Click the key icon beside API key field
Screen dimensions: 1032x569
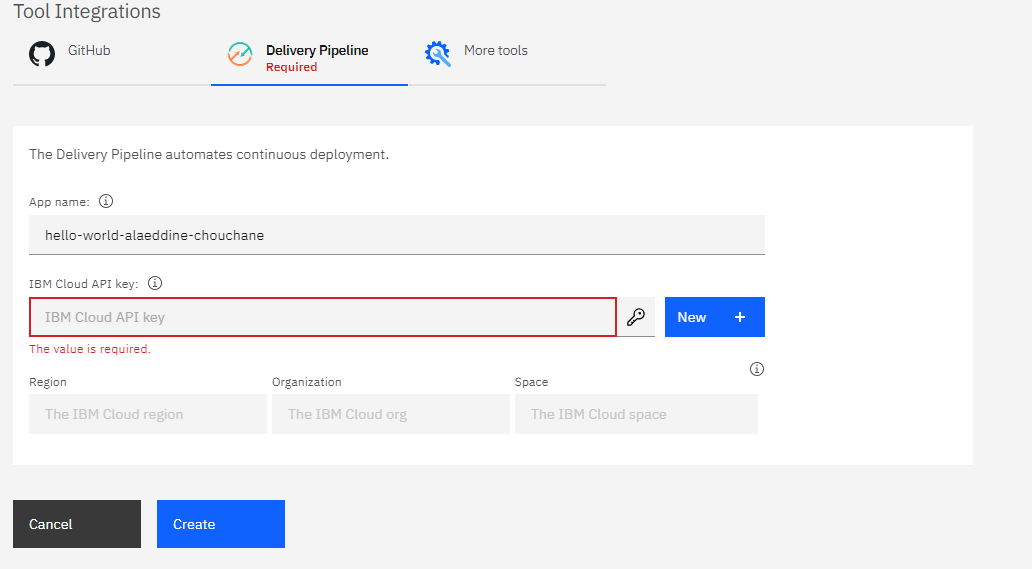[x=636, y=317]
